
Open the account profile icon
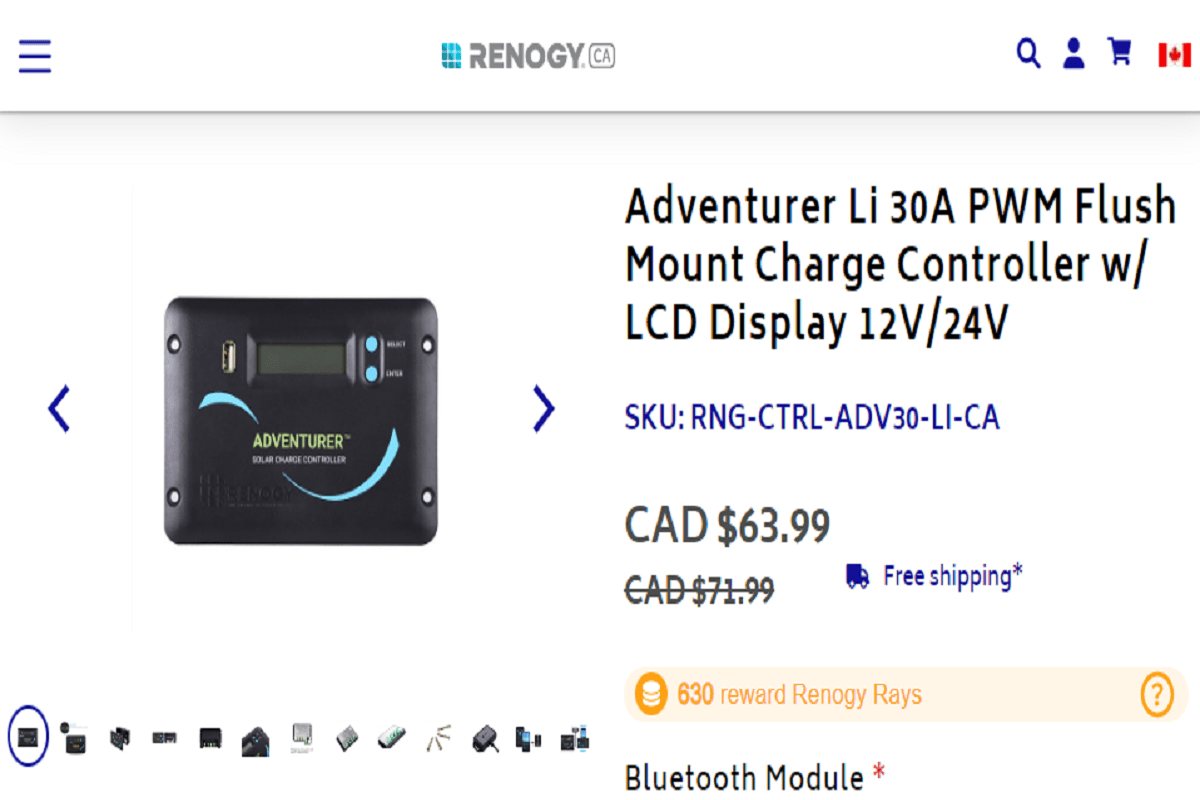[x=1073, y=55]
